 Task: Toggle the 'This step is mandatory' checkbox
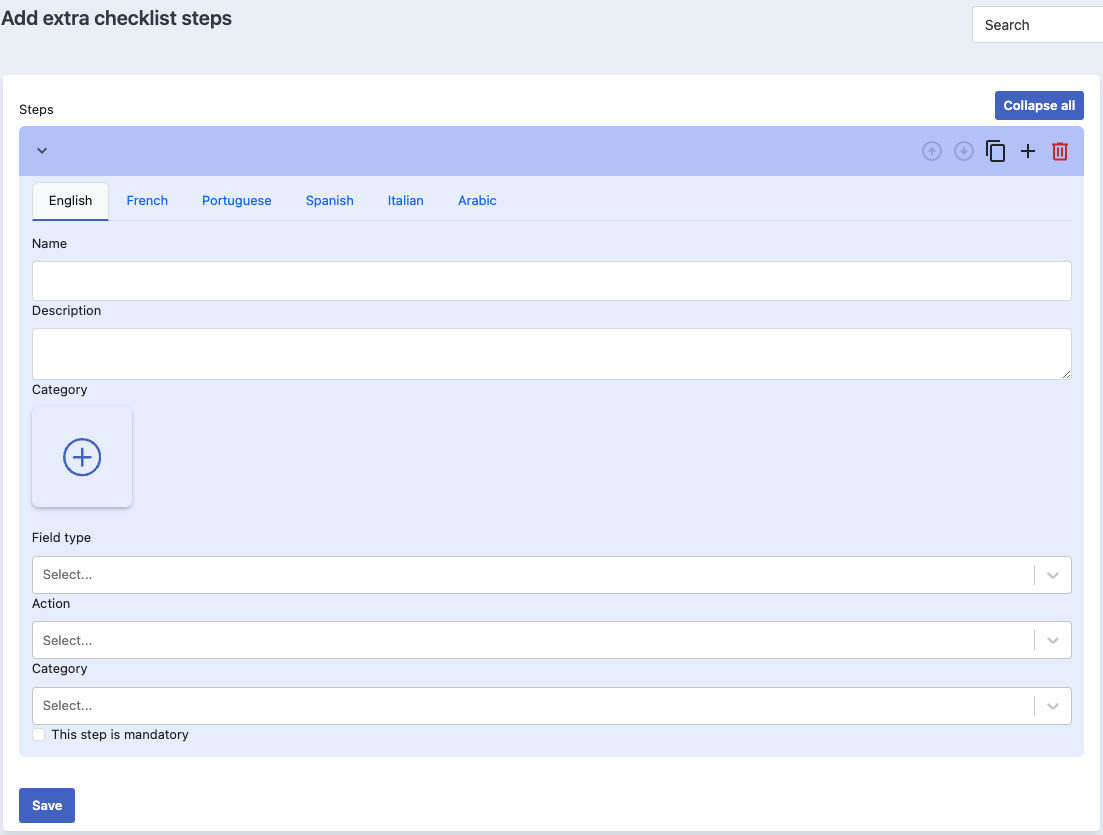[x=39, y=735]
